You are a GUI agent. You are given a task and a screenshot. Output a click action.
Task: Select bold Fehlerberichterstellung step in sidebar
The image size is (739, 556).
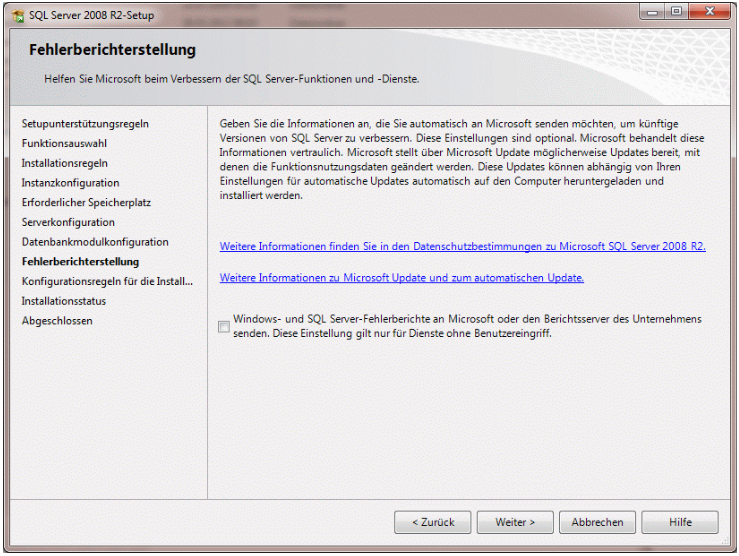pyautogui.click(x=81, y=262)
